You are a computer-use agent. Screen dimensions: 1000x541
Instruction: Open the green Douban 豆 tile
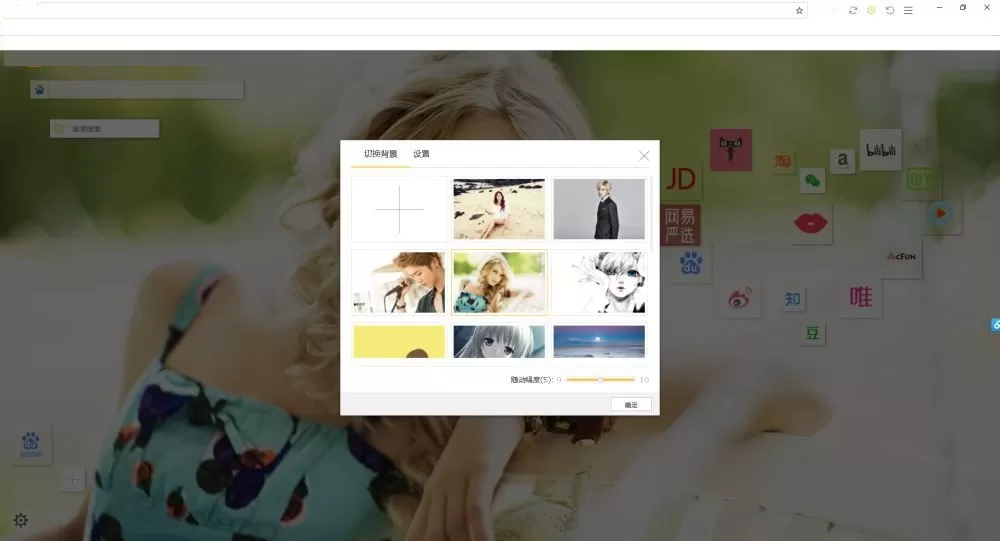click(812, 332)
